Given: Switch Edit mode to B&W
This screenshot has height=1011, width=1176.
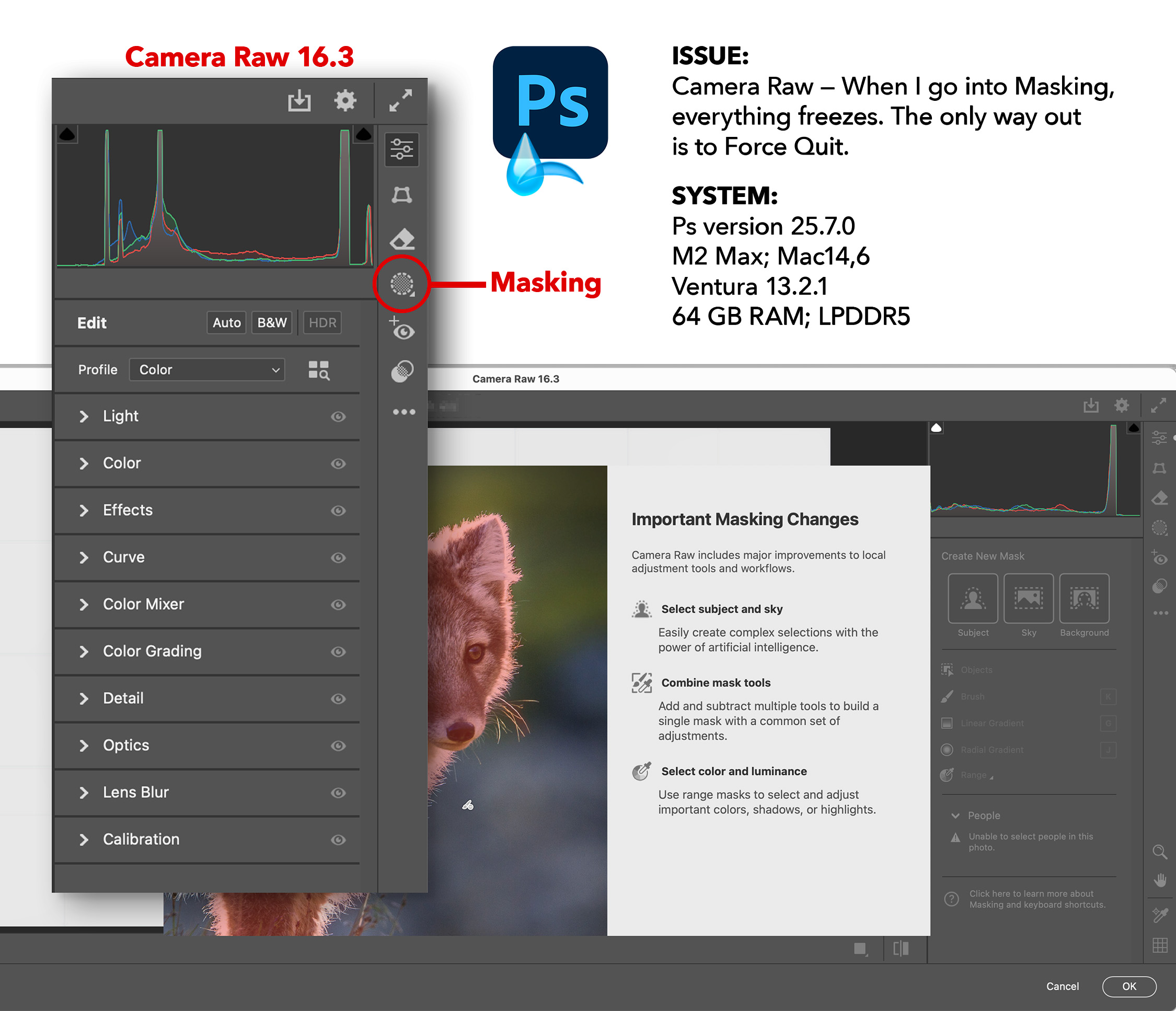Looking at the screenshot, I should [x=271, y=322].
